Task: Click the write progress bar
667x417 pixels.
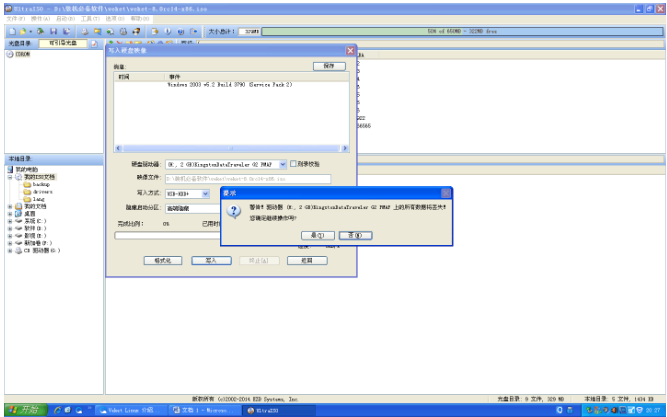Action: coord(167,235)
